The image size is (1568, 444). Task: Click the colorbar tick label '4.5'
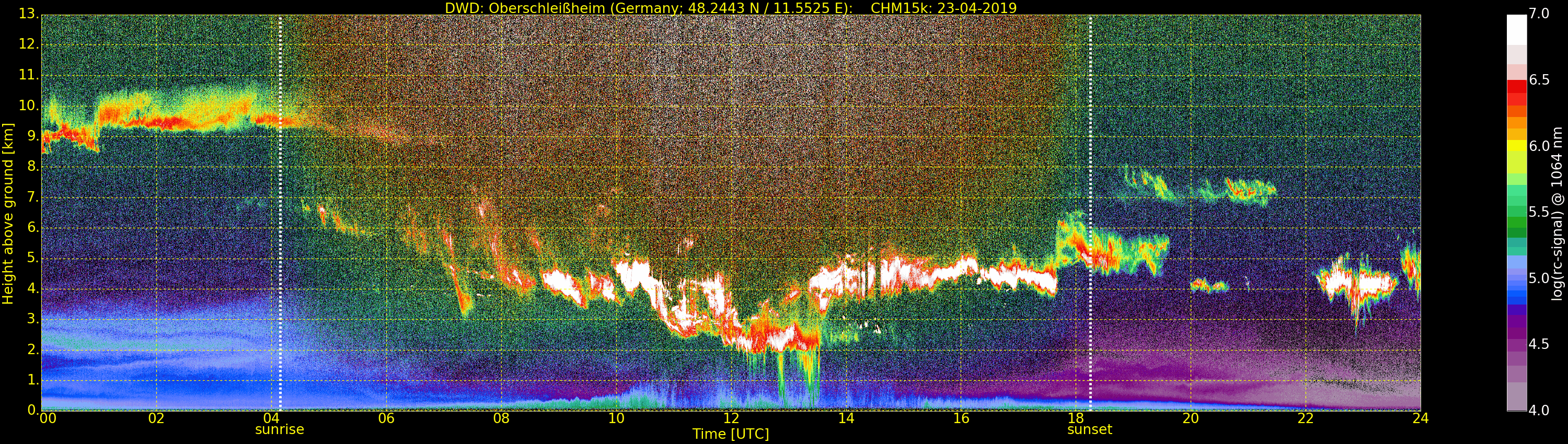(x=1539, y=344)
